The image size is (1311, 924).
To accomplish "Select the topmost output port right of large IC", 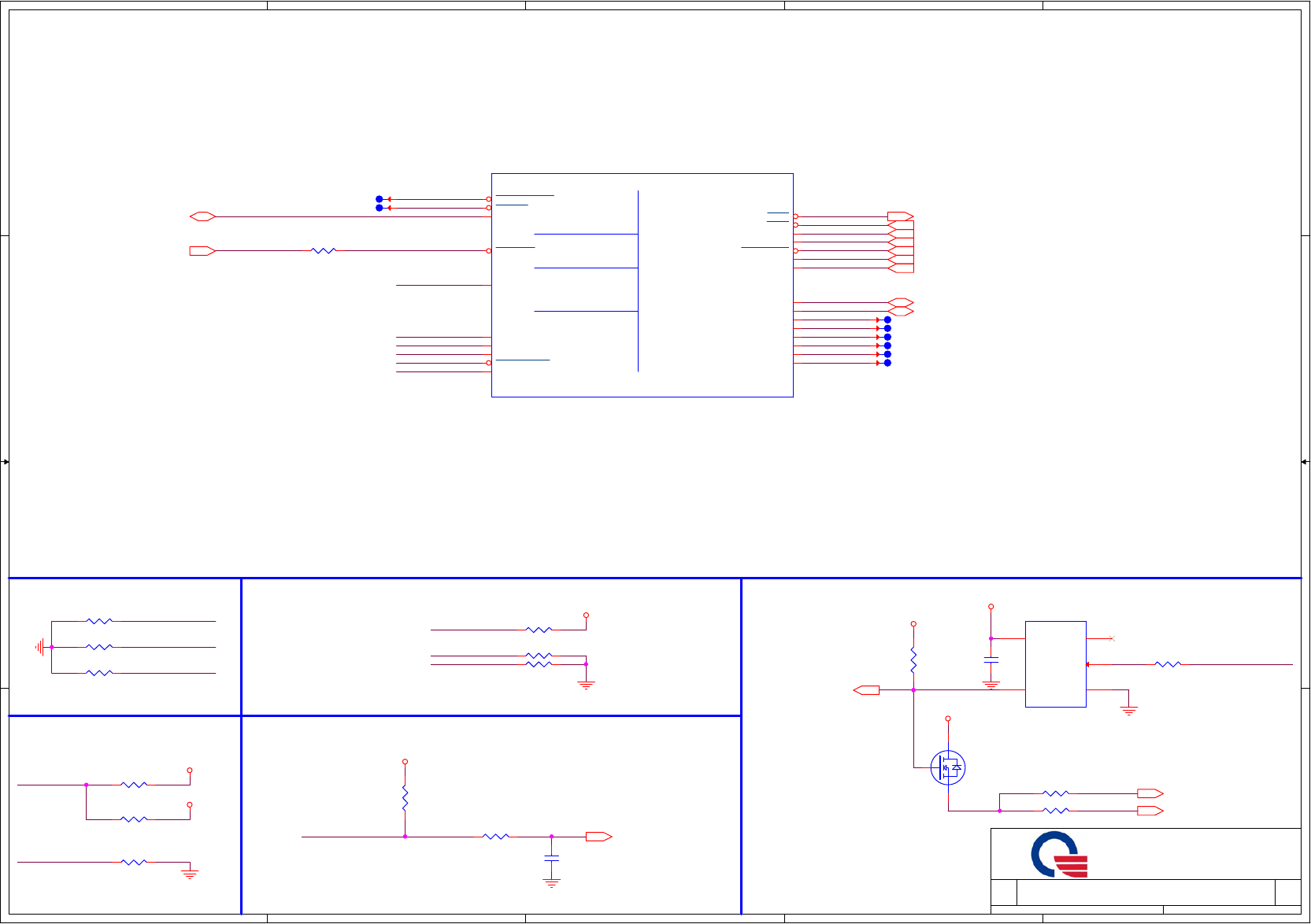I will tap(901, 216).
